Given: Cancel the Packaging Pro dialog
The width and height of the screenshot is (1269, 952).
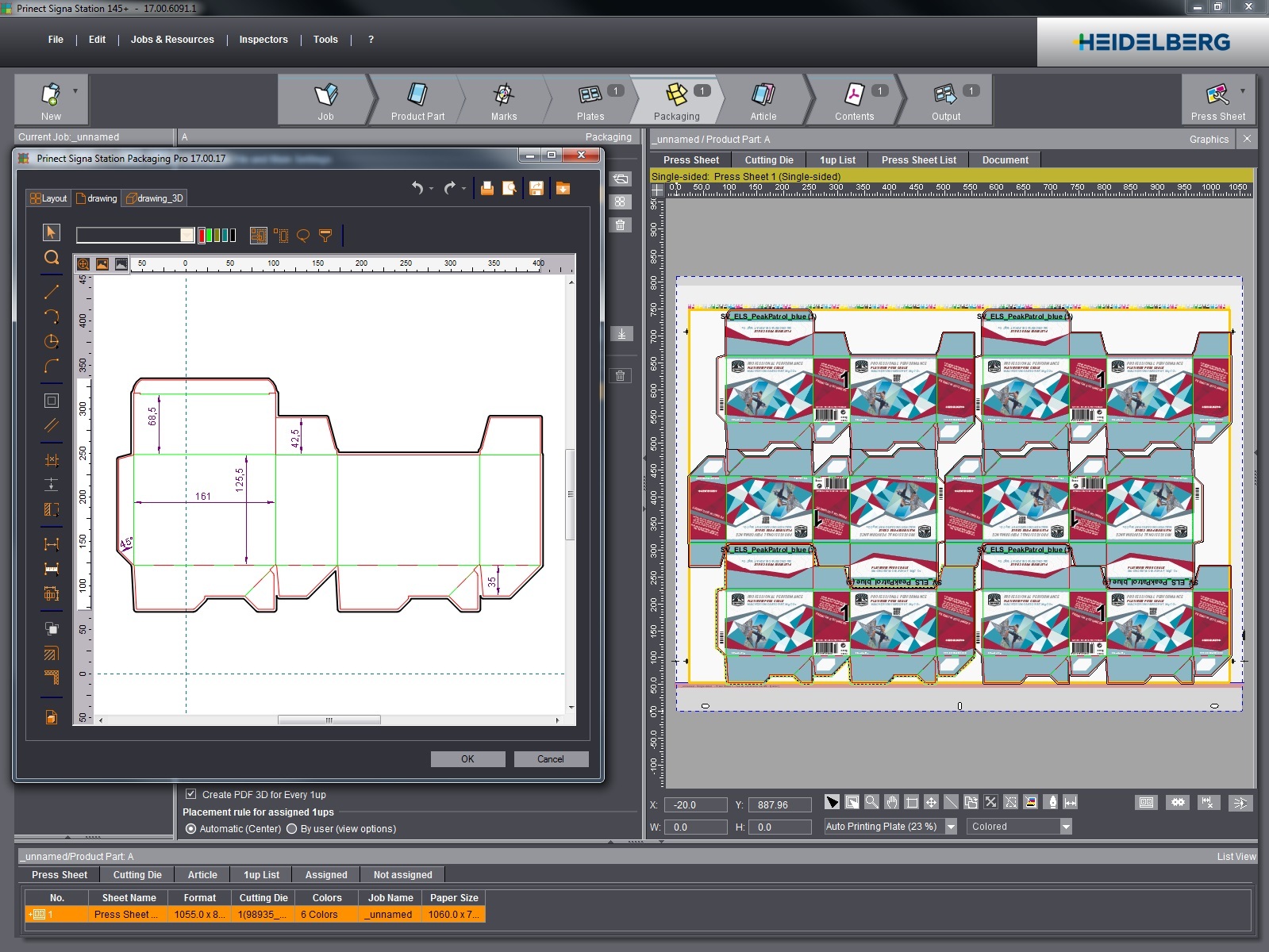Looking at the screenshot, I should (x=551, y=759).
